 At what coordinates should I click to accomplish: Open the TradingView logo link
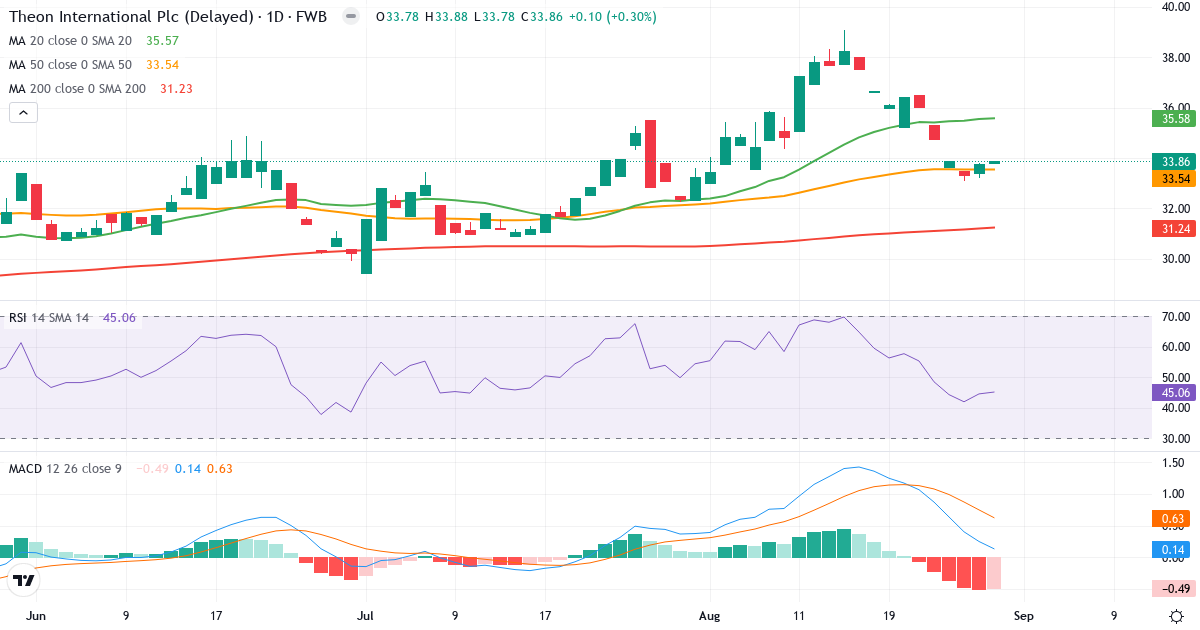pyautogui.click(x=25, y=579)
